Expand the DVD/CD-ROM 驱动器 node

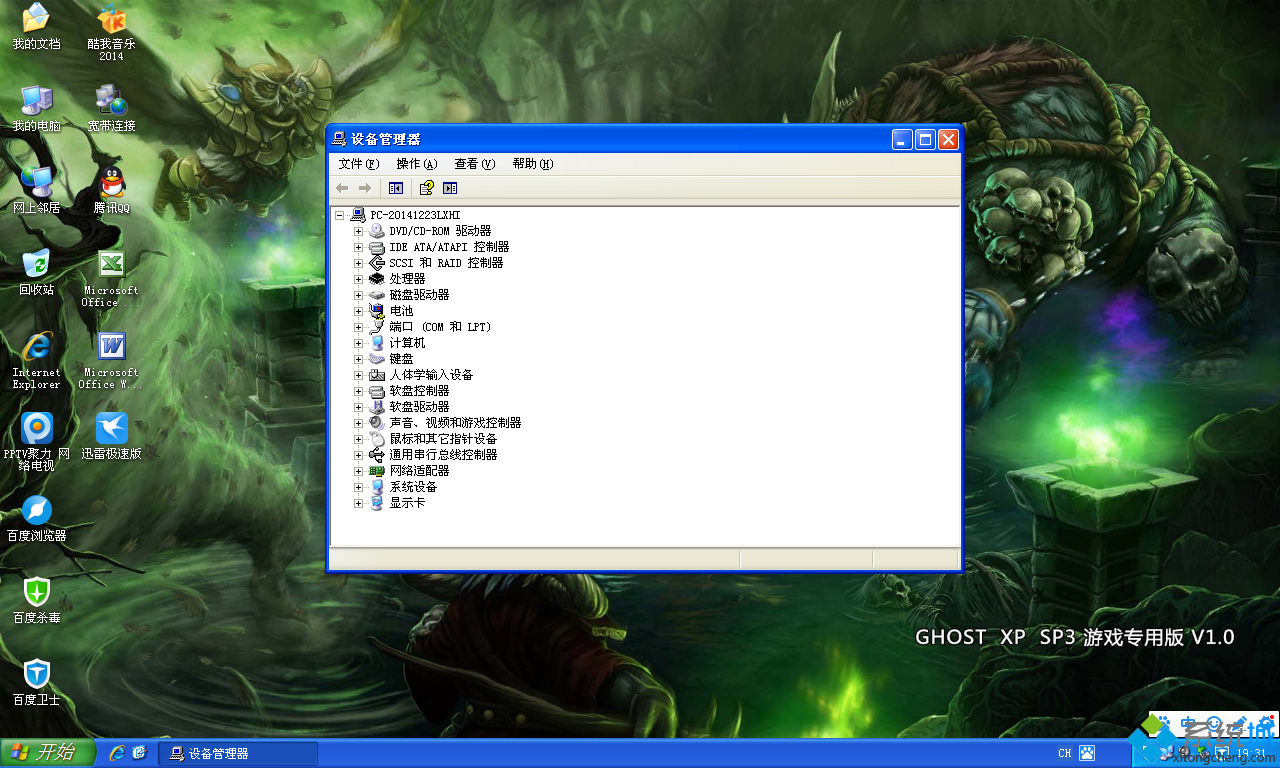tap(359, 231)
